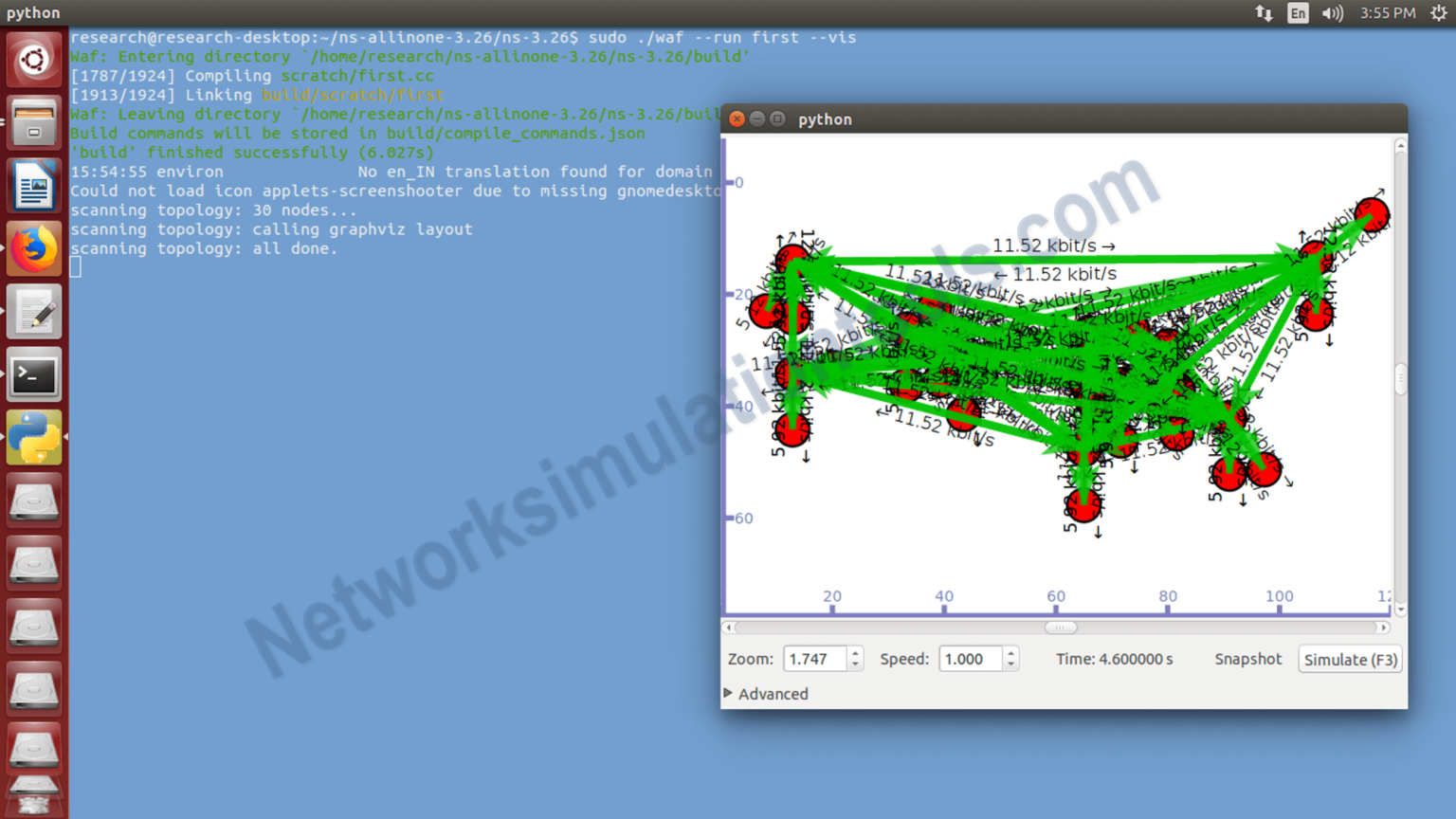The height and width of the screenshot is (819, 1456).
Task: Open the LibreOffice document viewer from the dock
Action: 34,185
